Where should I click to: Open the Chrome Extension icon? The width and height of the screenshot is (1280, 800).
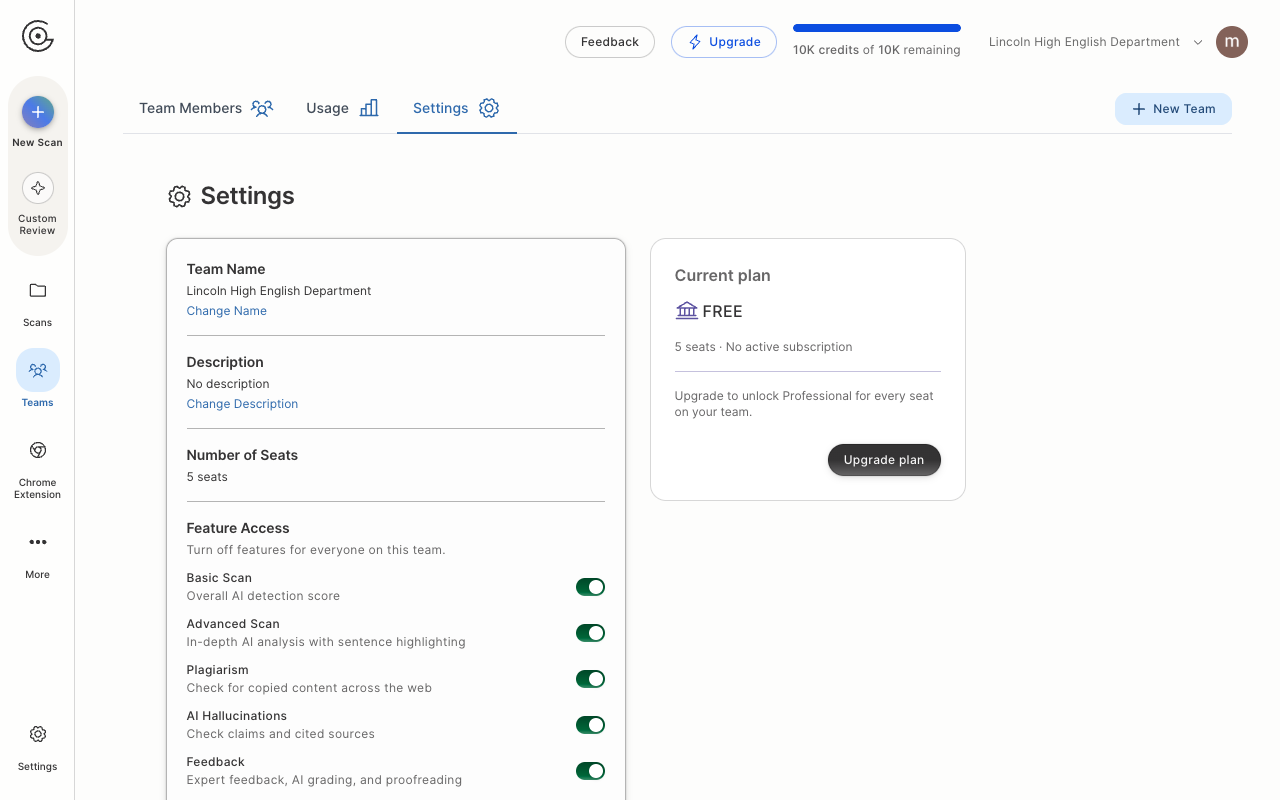[x=38, y=450]
